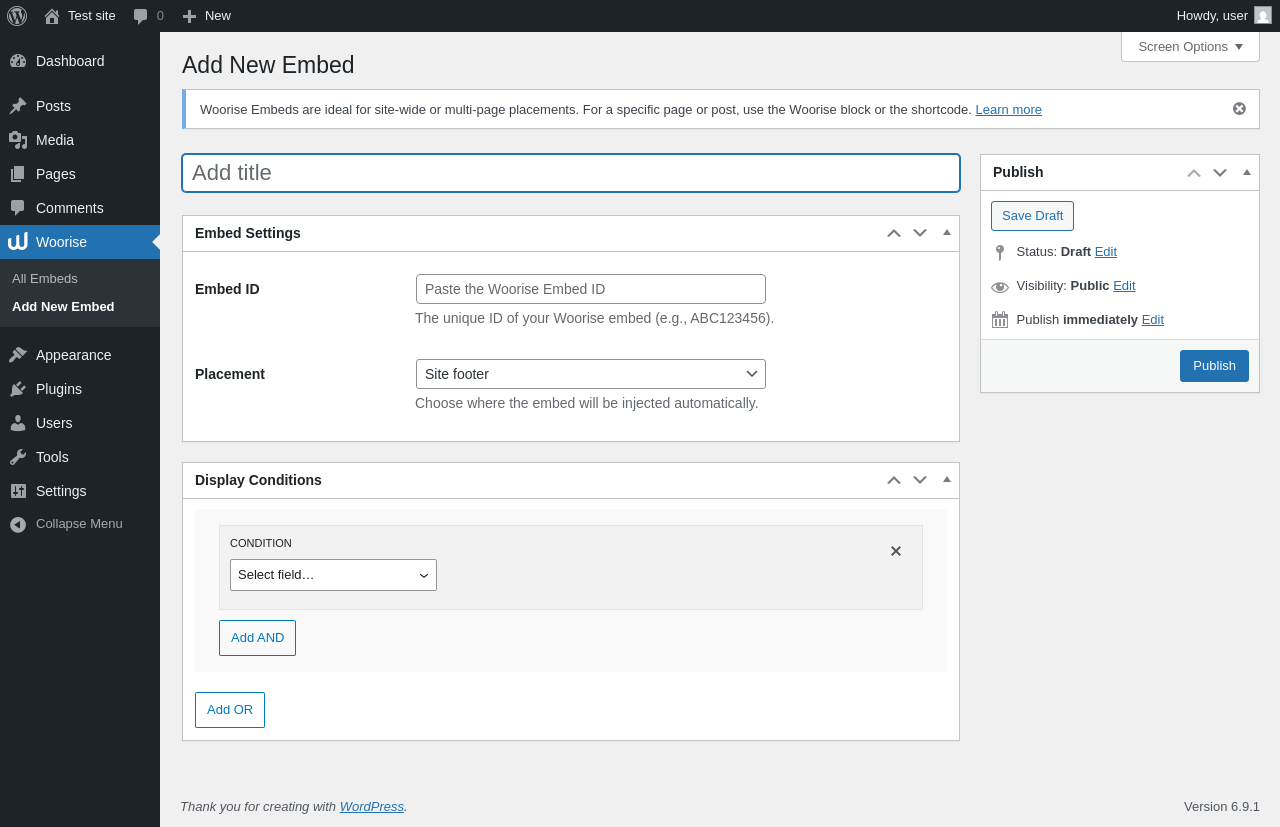This screenshot has width=1280, height=827.
Task: Focus the Embed ID input field
Action: tap(590, 289)
